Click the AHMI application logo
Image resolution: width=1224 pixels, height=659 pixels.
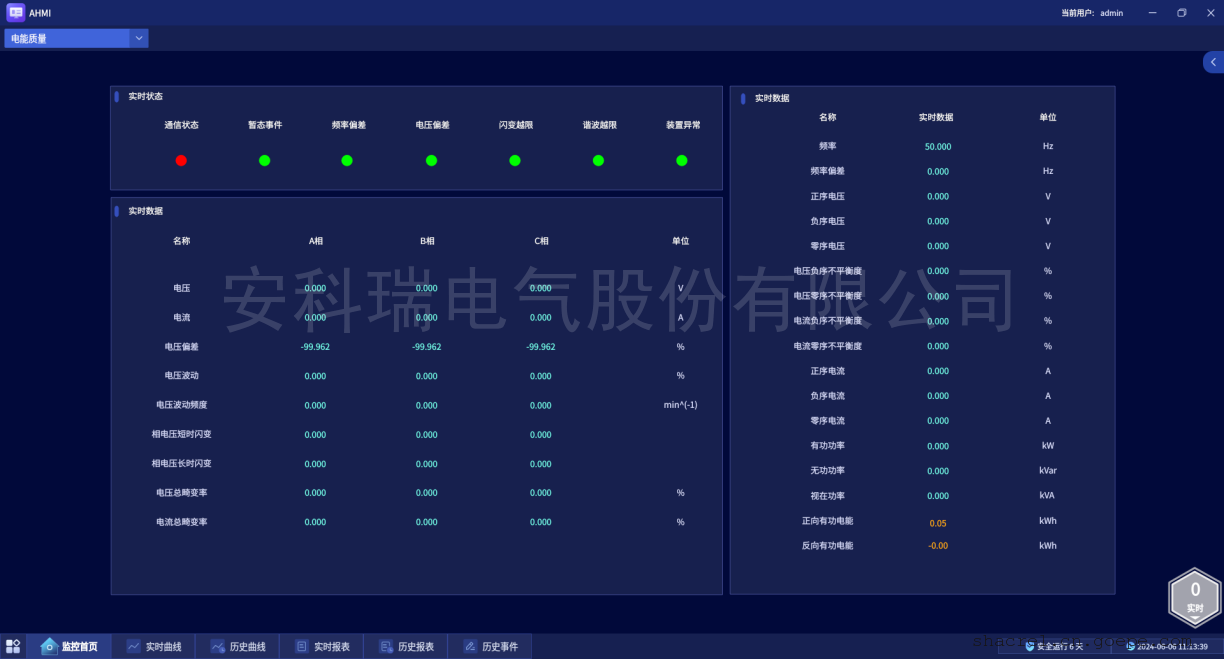[16, 13]
